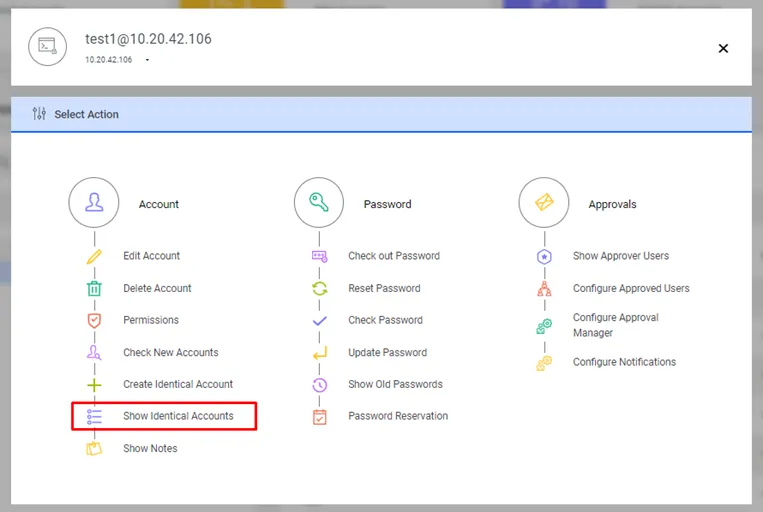Click the return arrow Update Password icon
763x512 pixels.
click(x=320, y=353)
